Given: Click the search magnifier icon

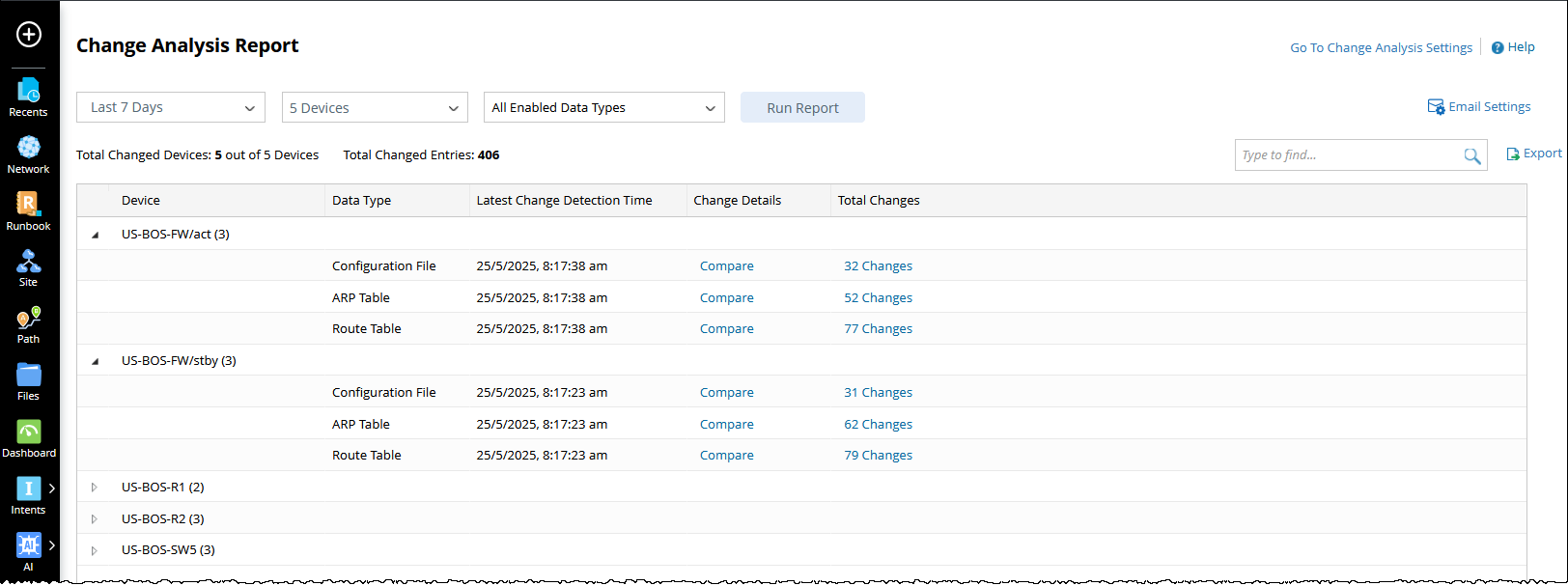Looking at the screenshot, I should pos(1471,155).
